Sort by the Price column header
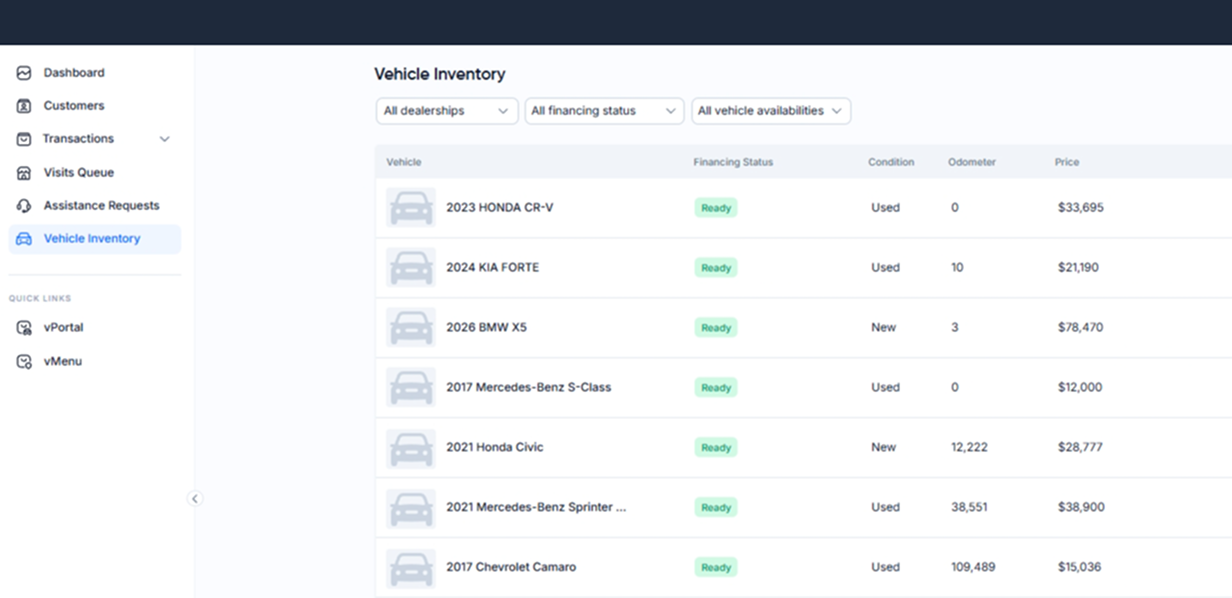This screenshot has height=598, width=1232. [x=1067, y=162]
